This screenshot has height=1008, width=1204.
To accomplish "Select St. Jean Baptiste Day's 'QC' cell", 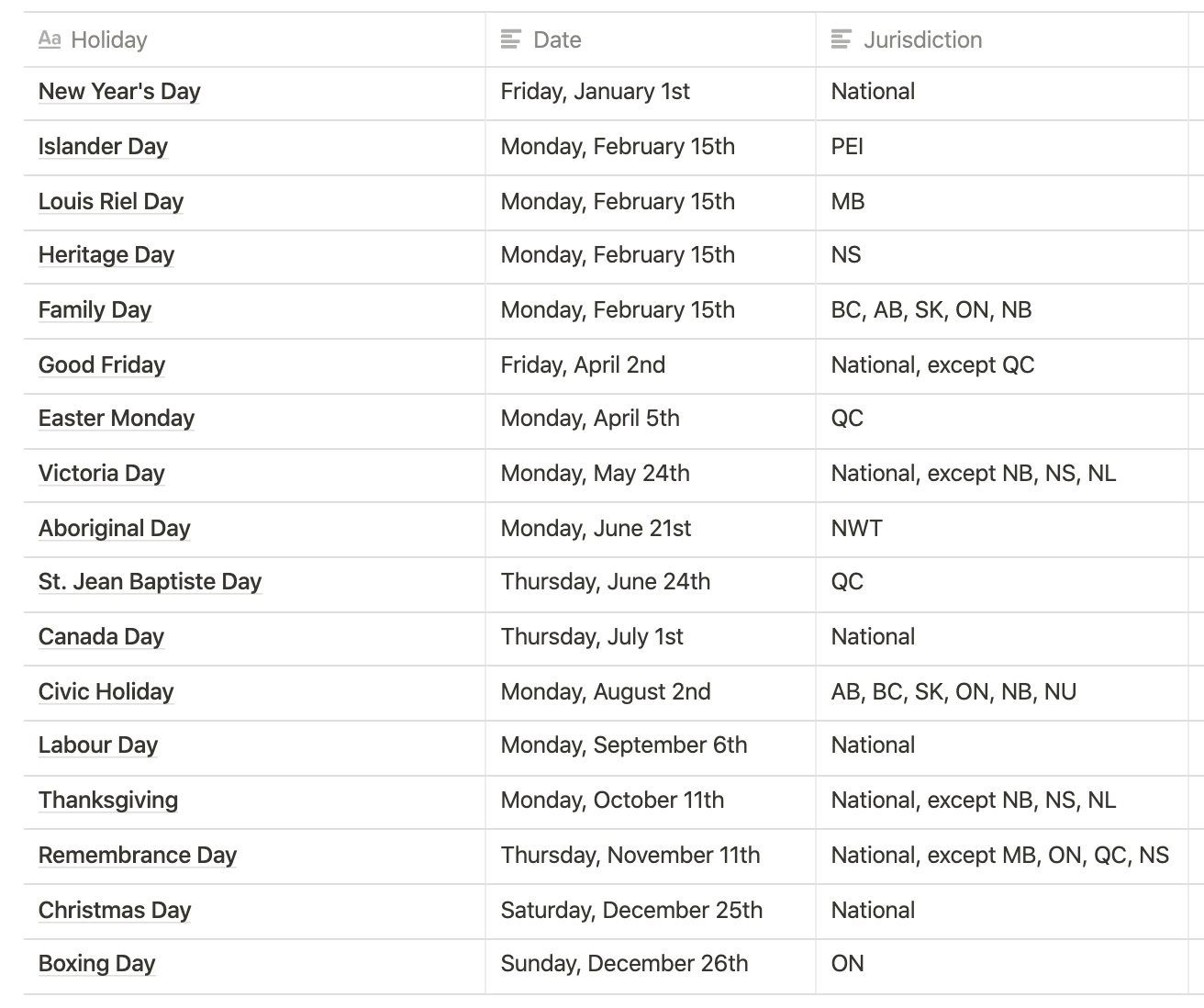I will tap(1002, 584).
